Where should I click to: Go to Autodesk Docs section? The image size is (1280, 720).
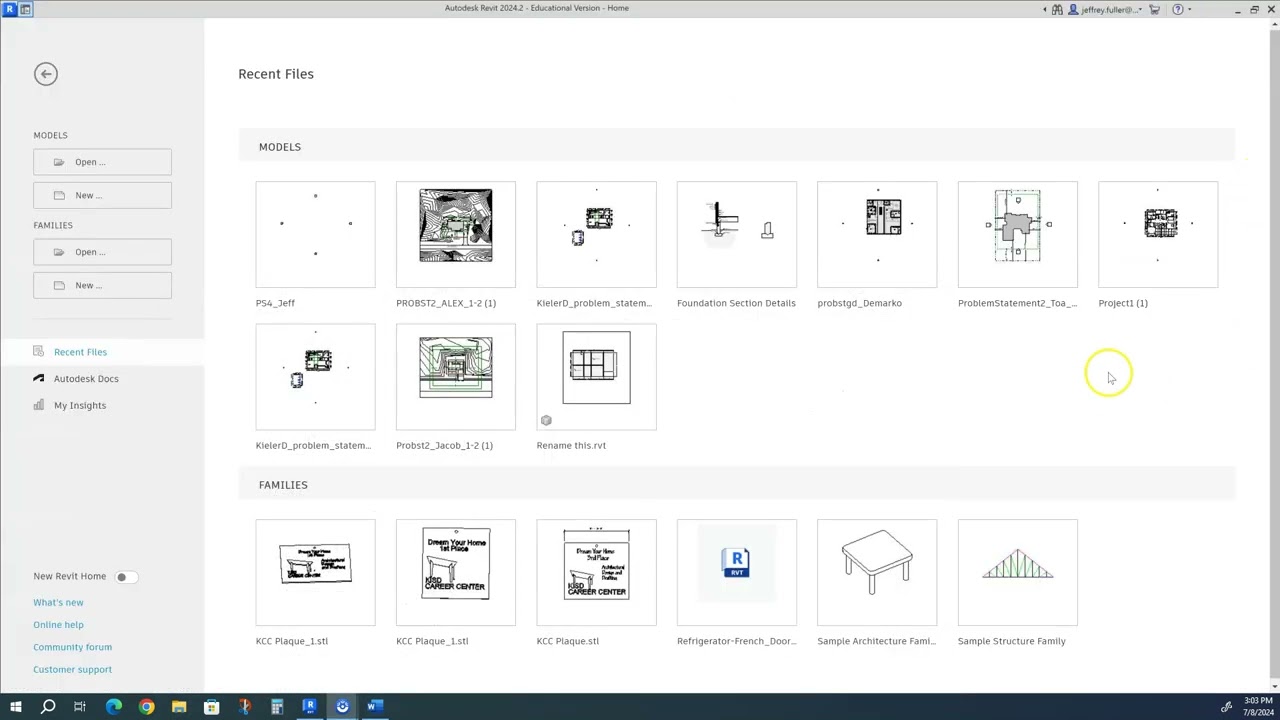(x=86, y=379)
